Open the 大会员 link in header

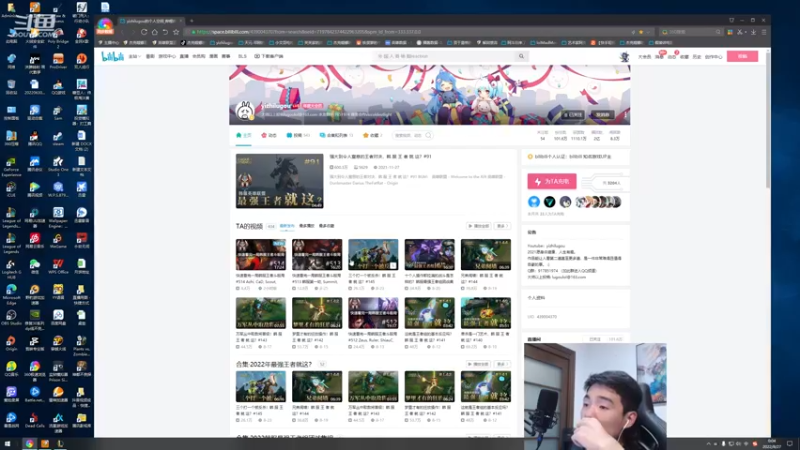point(644,57)
